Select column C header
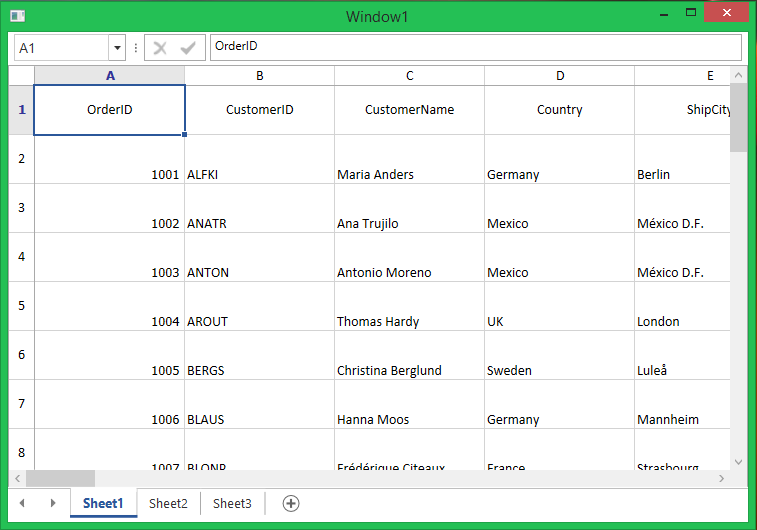 click(x=409, y=76)
